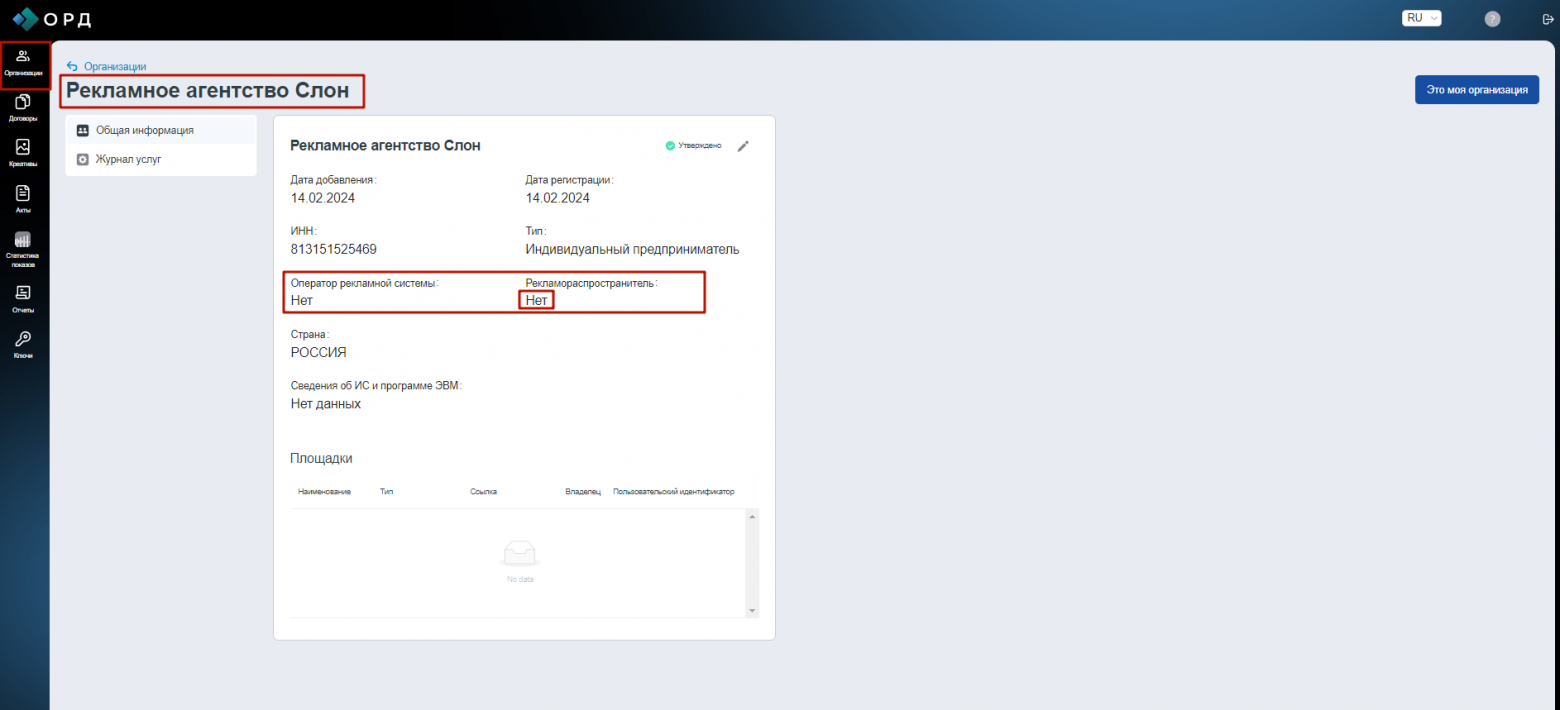Click the Оператор рекламной системы Нет value
This screenshot has height=710, width=1560.
(302, 300)
